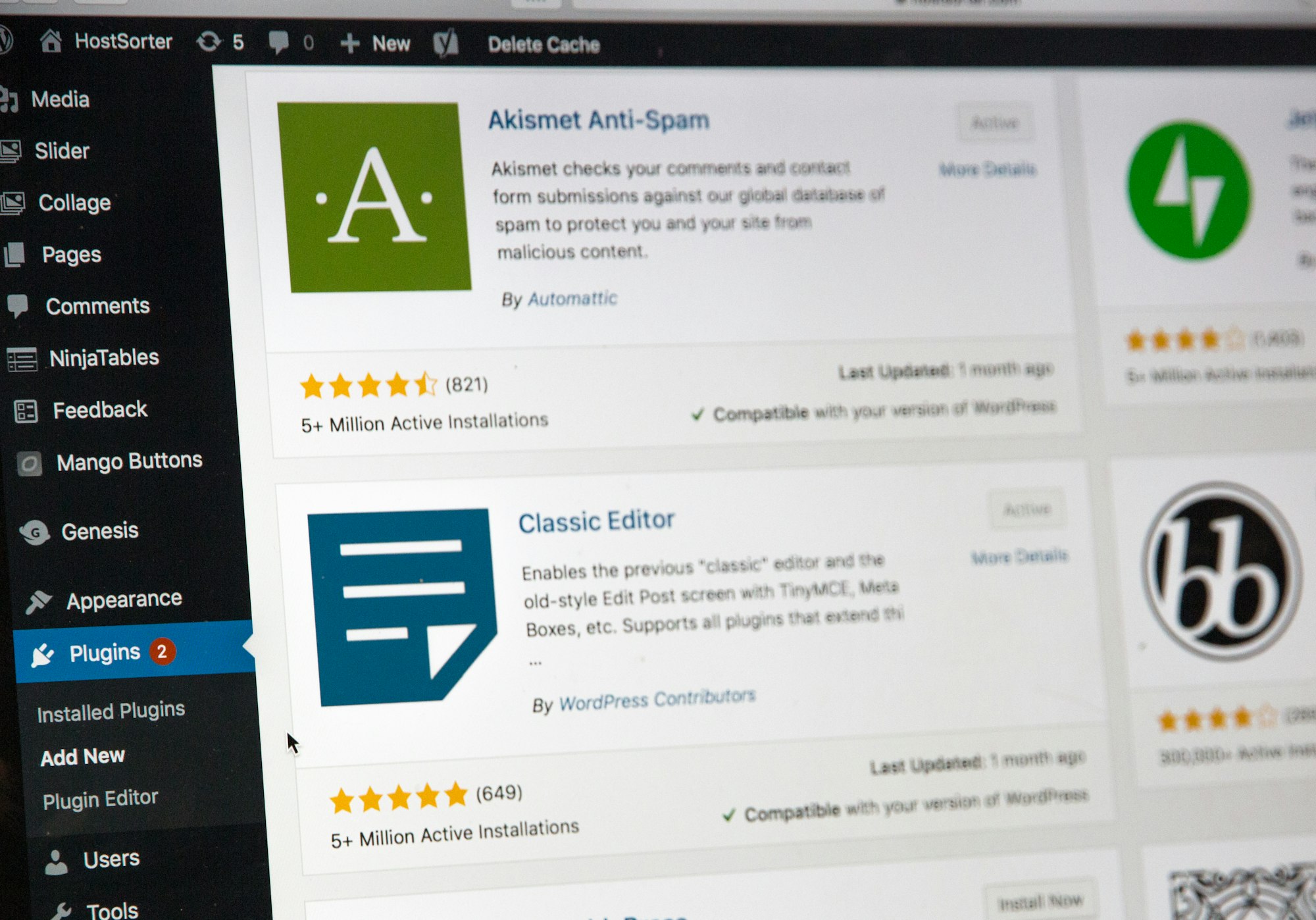Toggle the Plugins notification badge
1316x920 pixels.
click(x=162, y=652)
